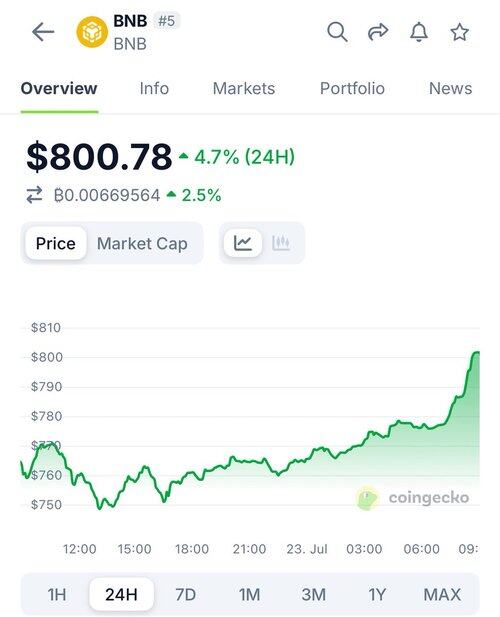Go back using the left arrow

[43, 32]
